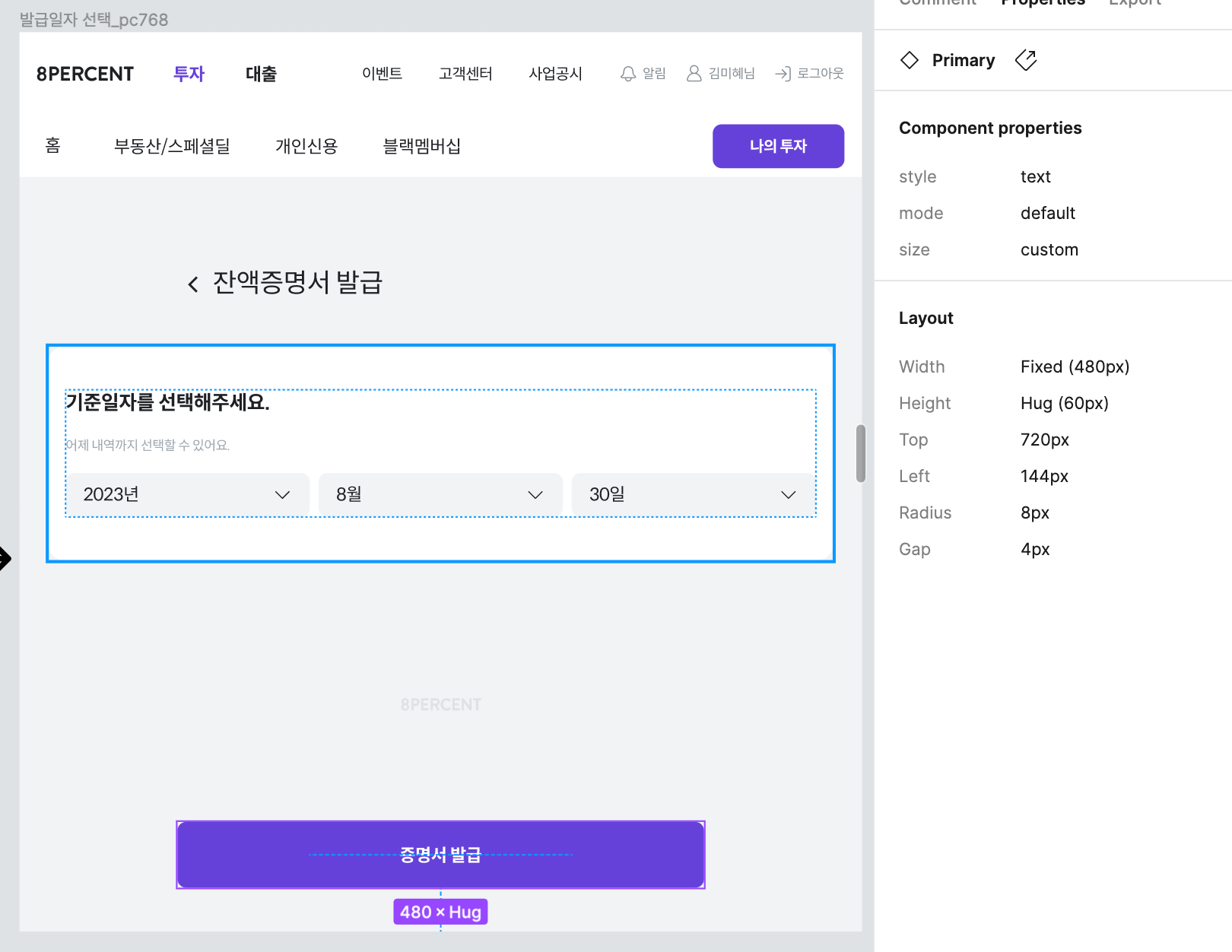
Task: Click the diamond component icon beside Primary
Action: pyautogui.click(x=910, y=60)
